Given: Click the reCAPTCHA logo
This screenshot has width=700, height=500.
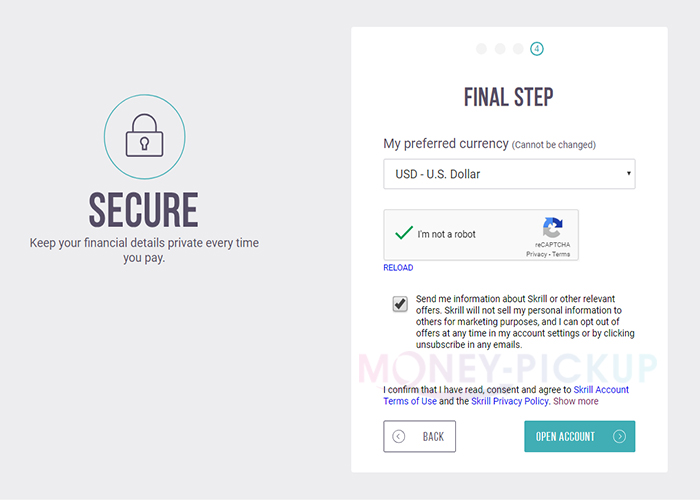Looking at the screenshot, I should point(552,228).
